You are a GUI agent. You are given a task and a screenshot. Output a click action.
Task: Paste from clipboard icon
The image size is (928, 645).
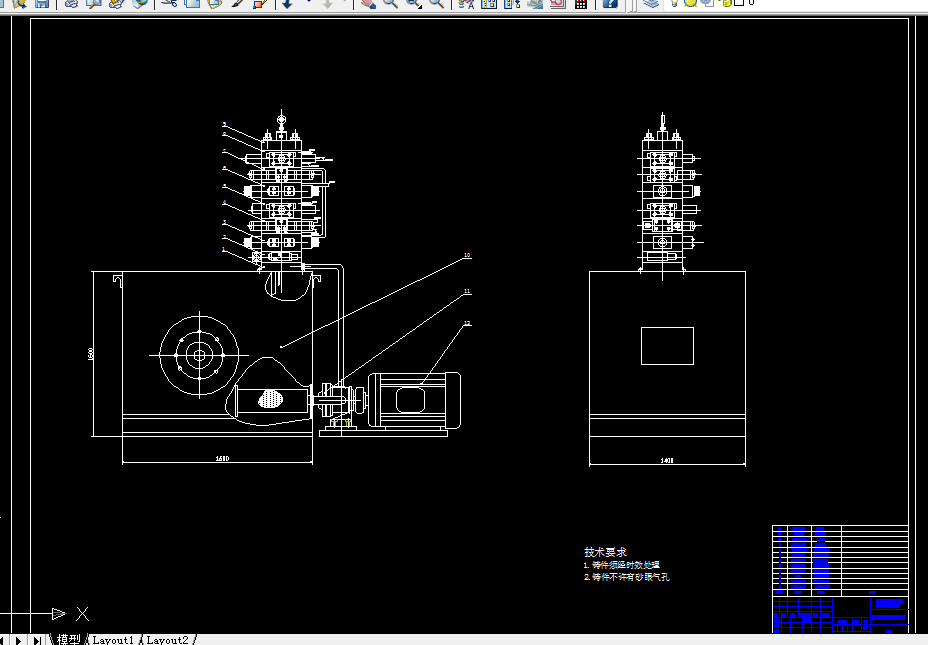214,3
